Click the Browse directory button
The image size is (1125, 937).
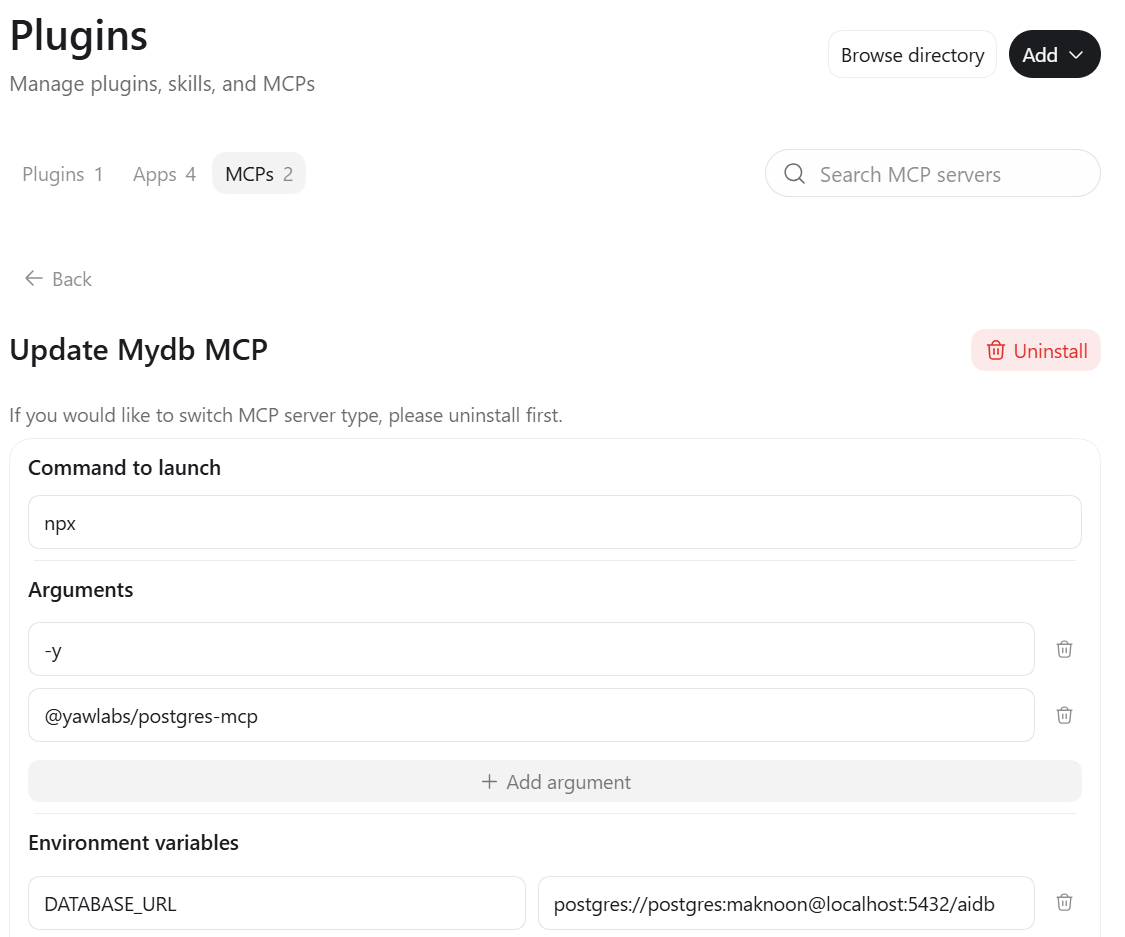912,55
